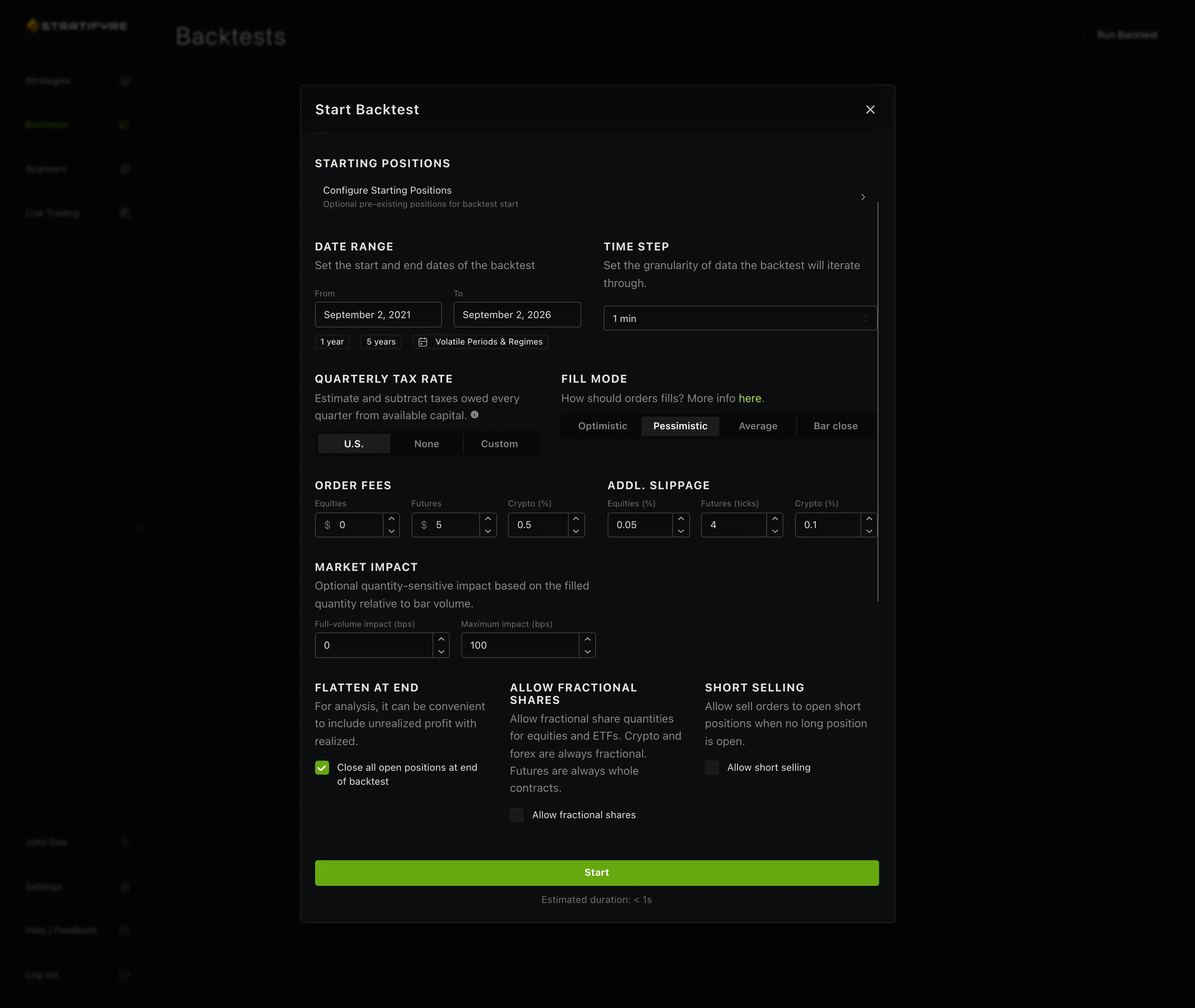
Task: Choose Average fill mode
Action: (x=758, y=426)
